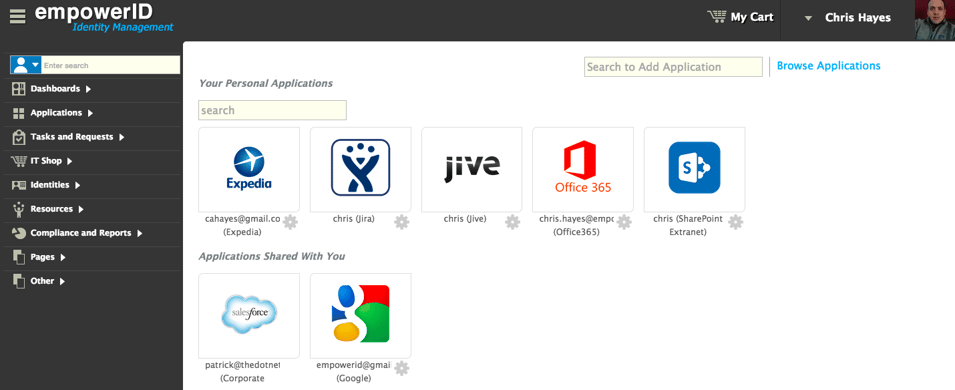Screen dimensions: 955x390
Task: Click the Dashboards sidebar icon
Action: pyautogui.click(x=19, y=89)
